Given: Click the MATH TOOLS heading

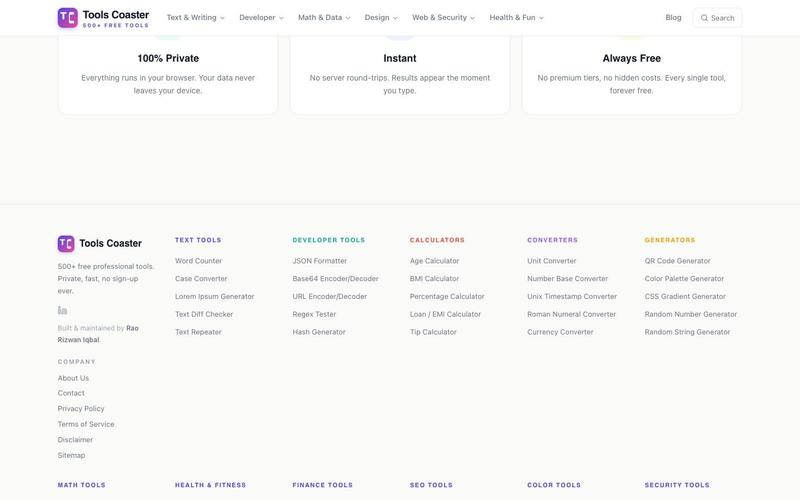Looking at the screenshot, I should click(82, 485).
